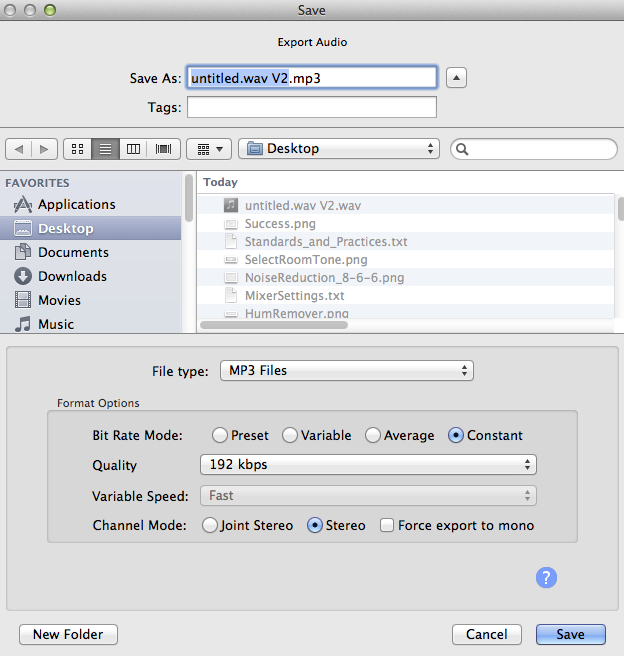The height and width of the screenshot is (656, 624).
Task: Go back with the left arrow button
Action: 19,149
